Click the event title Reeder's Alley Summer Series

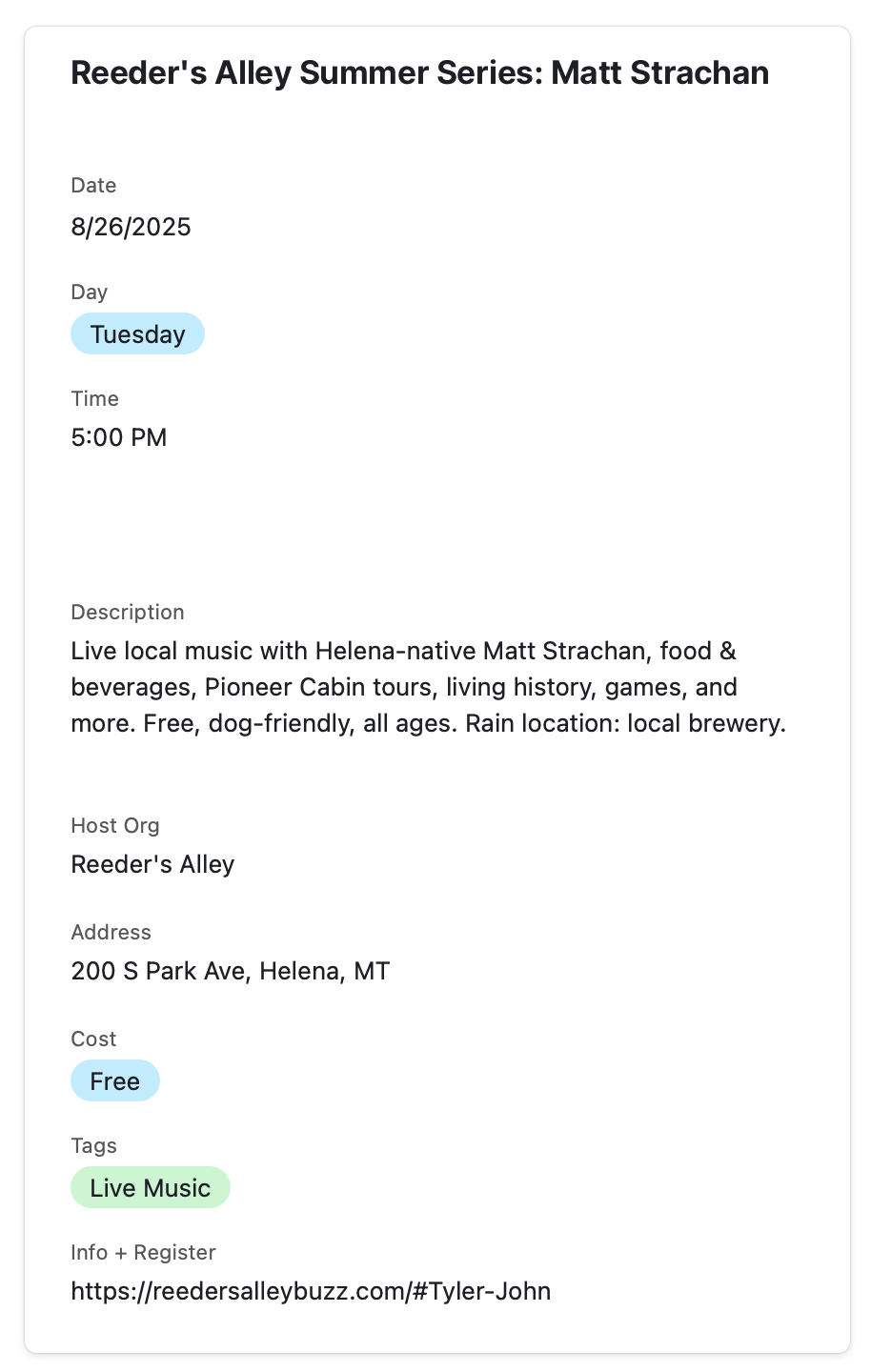coord(419,73)
